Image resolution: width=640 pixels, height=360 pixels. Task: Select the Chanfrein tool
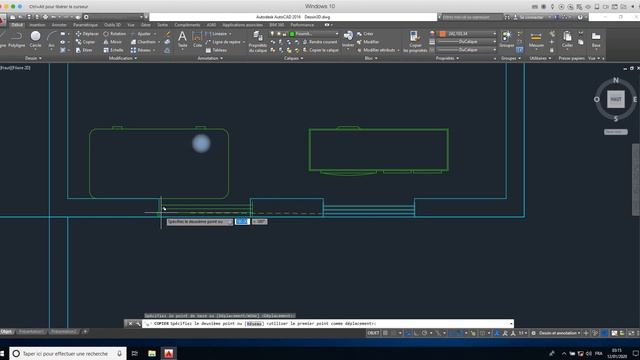click(143, 42)
